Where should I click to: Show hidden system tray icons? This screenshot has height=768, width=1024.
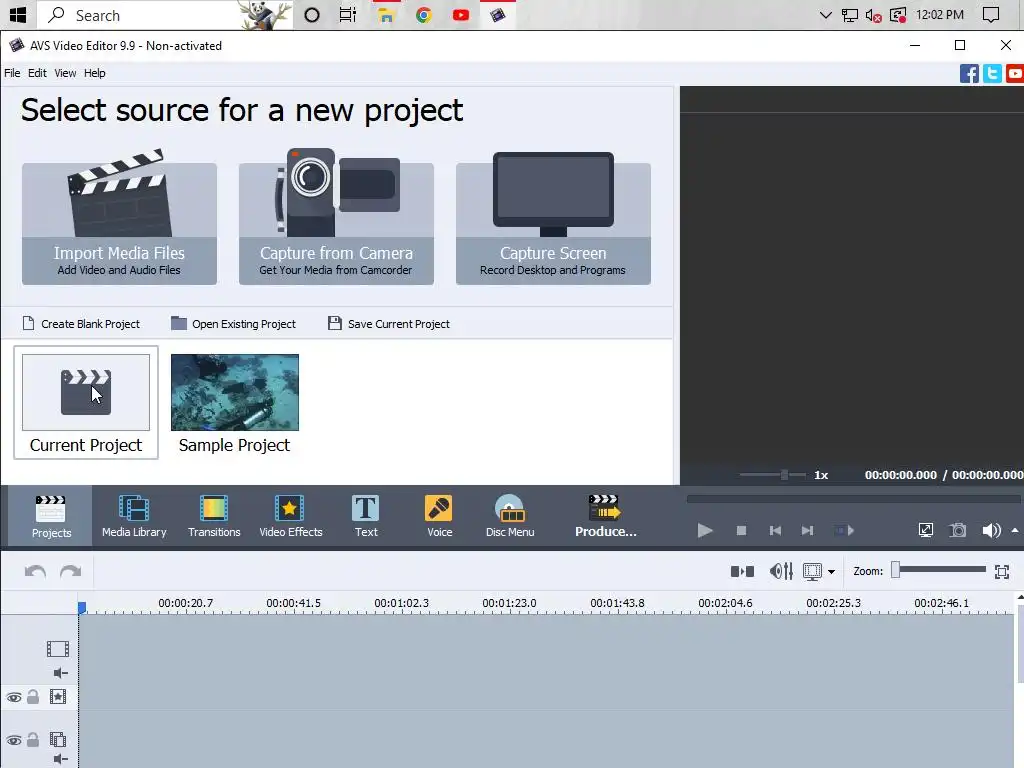pyautogui.click(x=825, y=14)
